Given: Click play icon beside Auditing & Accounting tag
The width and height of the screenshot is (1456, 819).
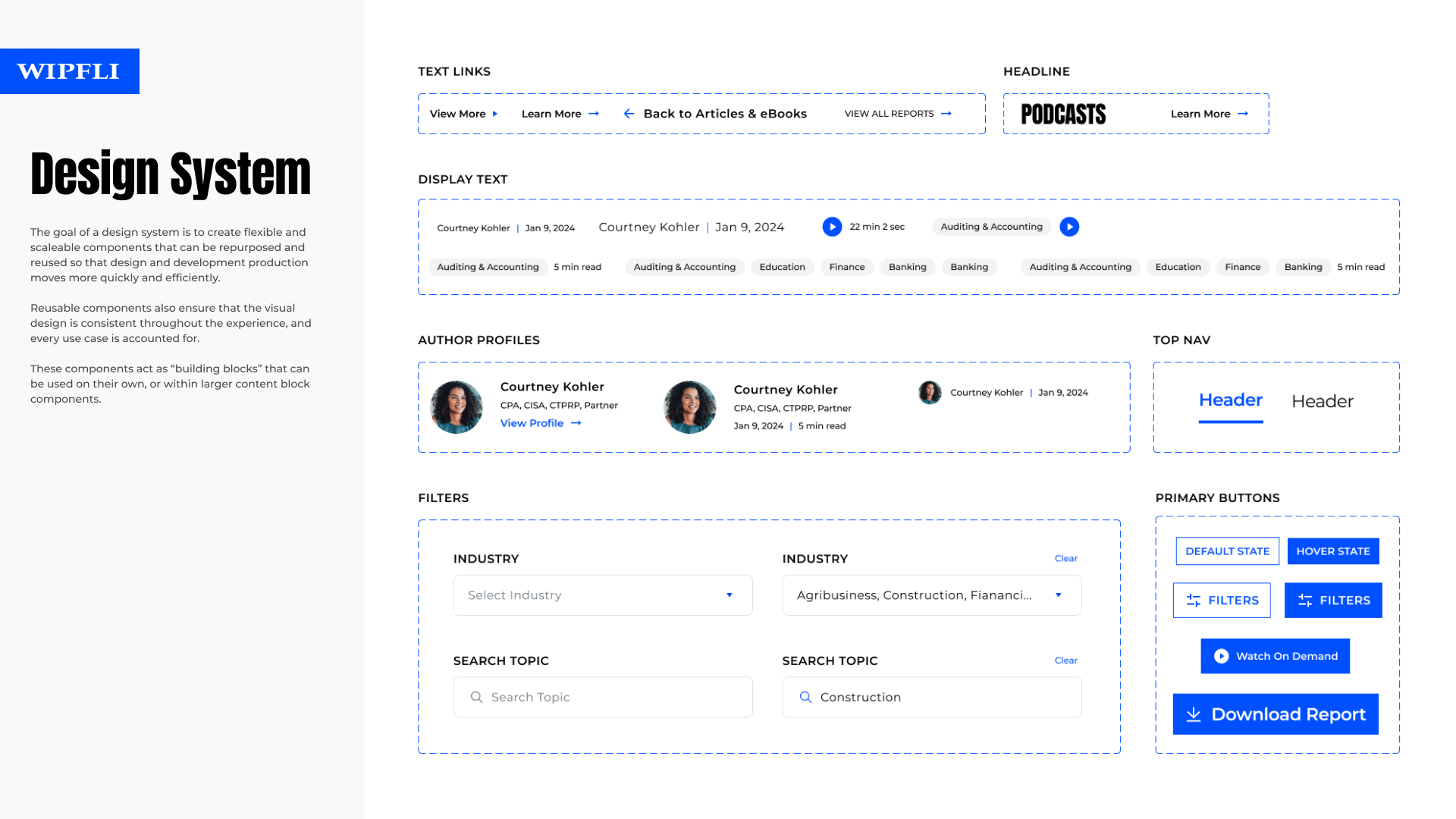Looking at the screenshot, I should coord(1069,227).
